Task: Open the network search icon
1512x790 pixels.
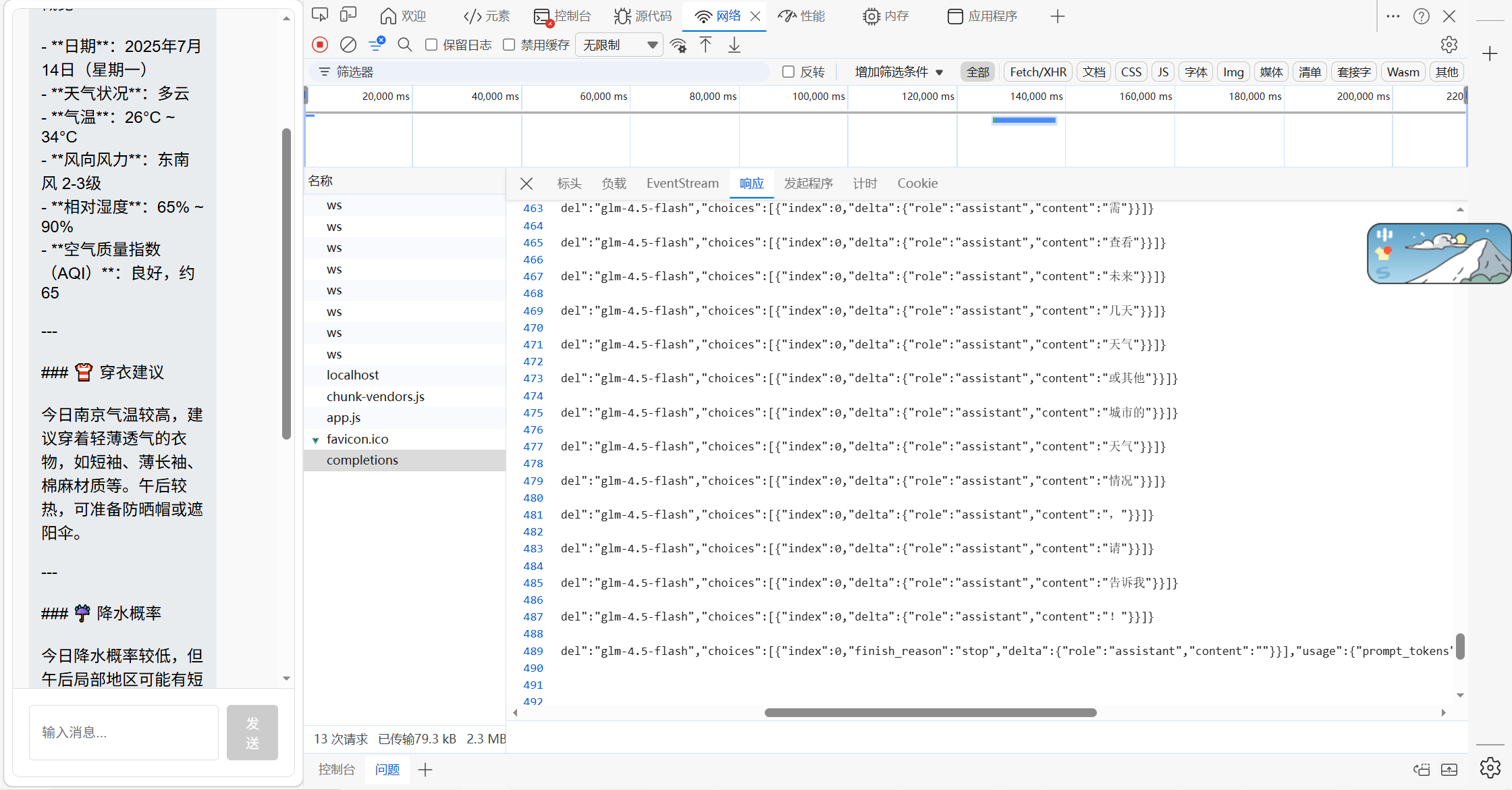Action: point(404,45)
